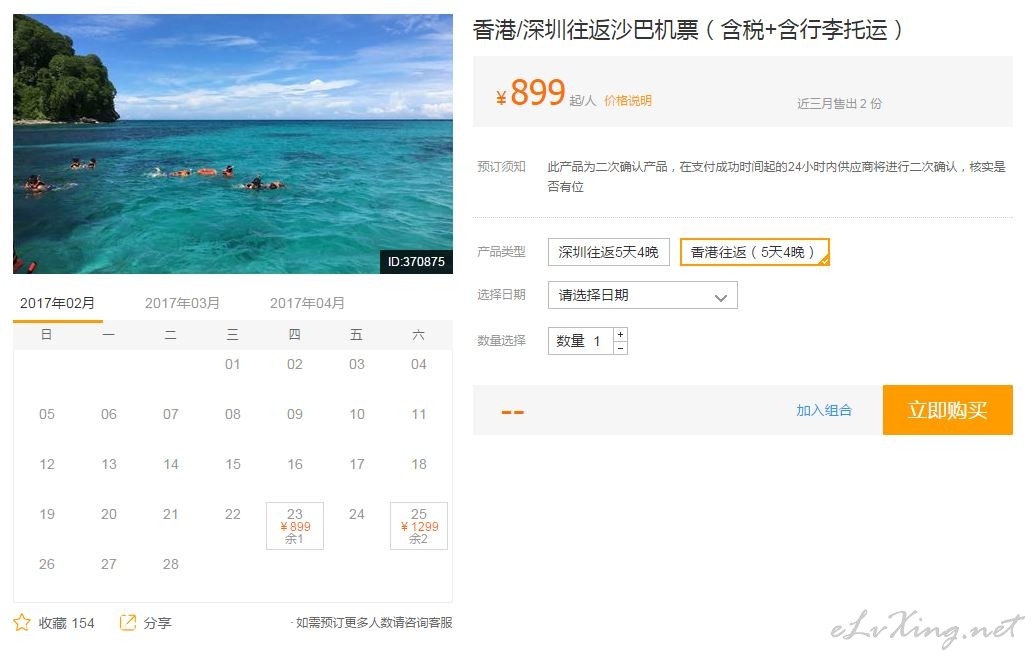The height and width of the screenshot is (662, 1035).
Task: Click calendar date 14
Action: click(171, 464)
